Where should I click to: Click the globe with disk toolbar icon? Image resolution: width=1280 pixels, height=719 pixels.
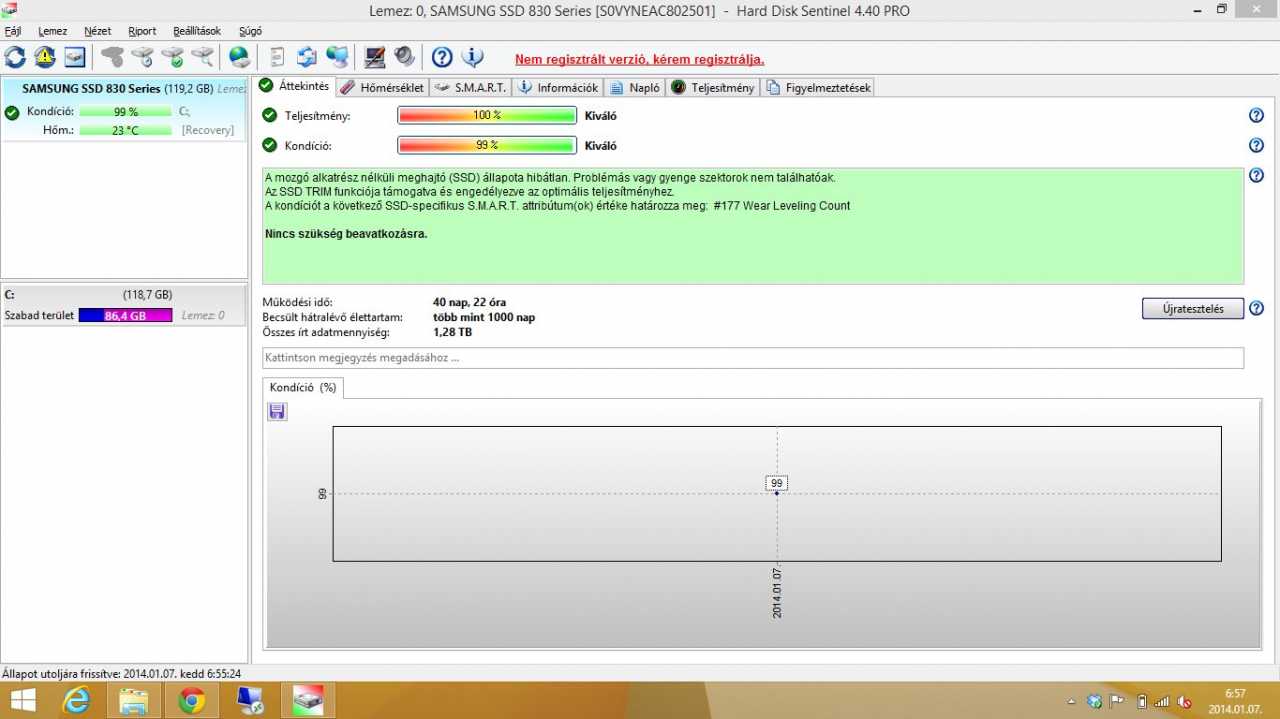pos(240,57)
